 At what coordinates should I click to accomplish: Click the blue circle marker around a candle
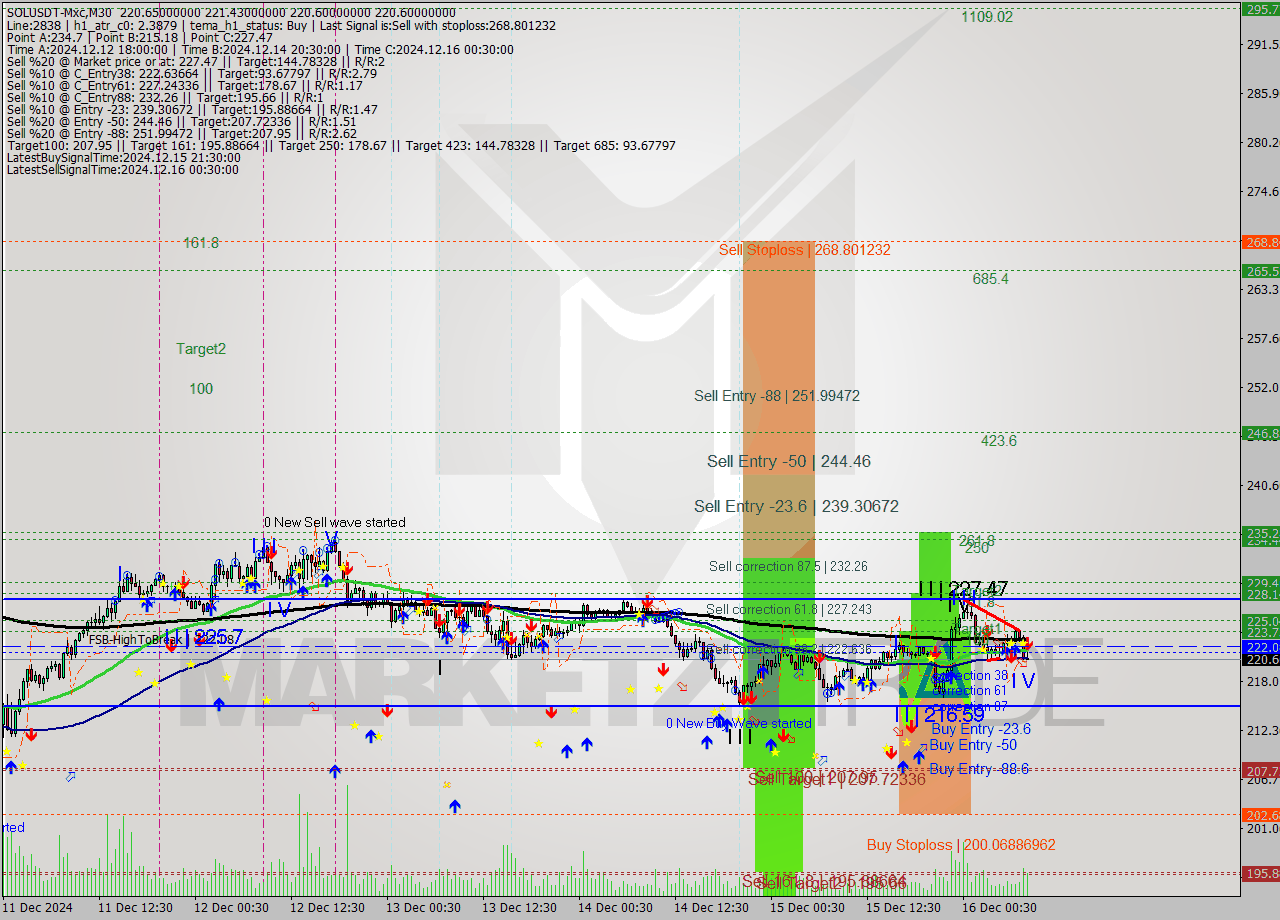coord(303,550)
